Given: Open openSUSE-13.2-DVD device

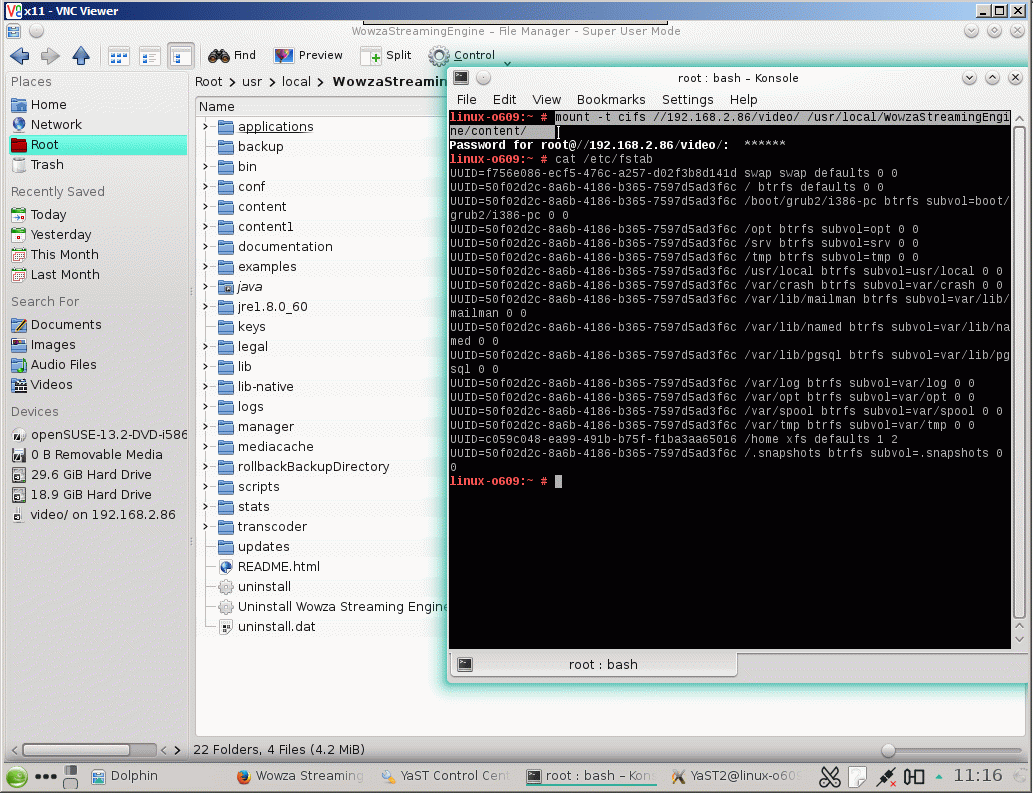Looking at the screenshot, I should [x=99, y=435].
